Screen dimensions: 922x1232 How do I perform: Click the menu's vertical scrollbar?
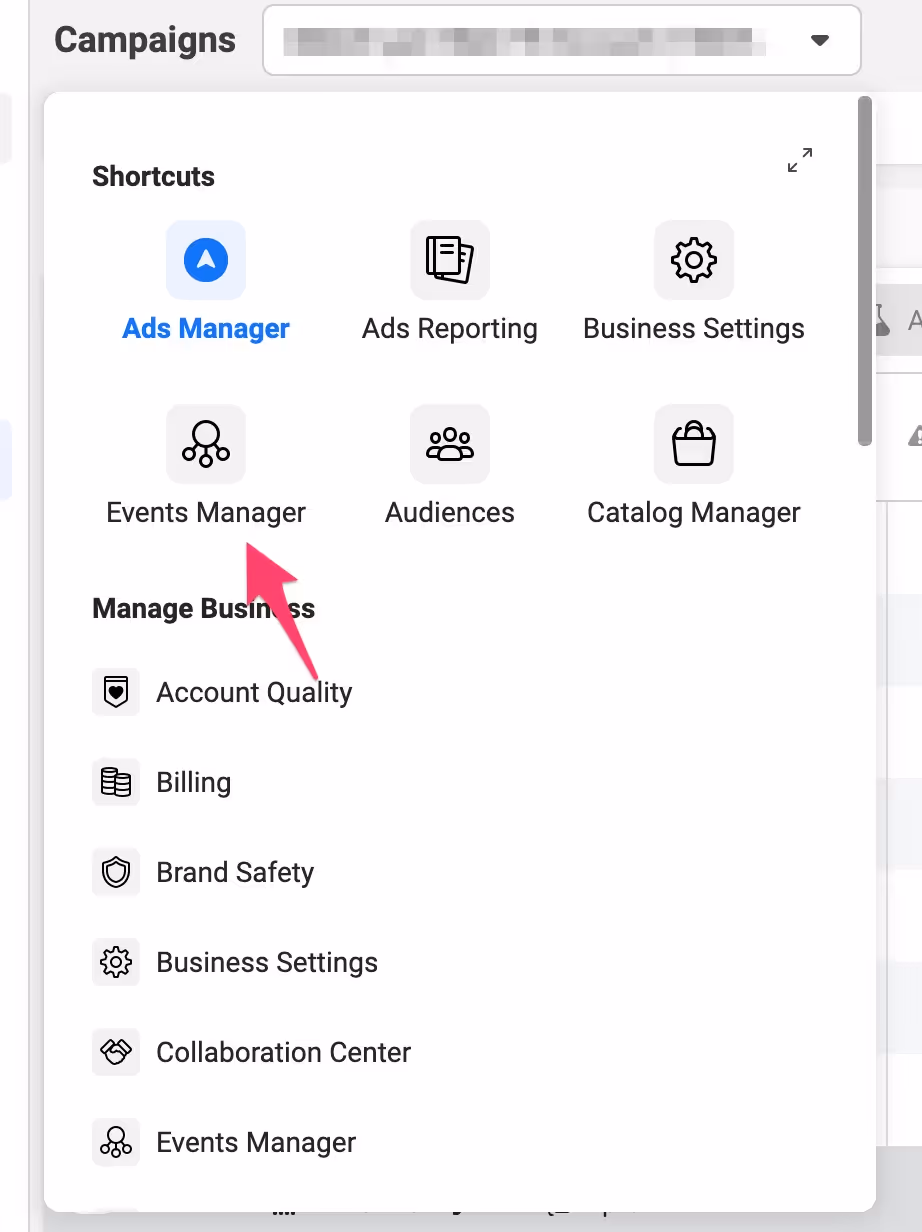click(x=865, y=270)
